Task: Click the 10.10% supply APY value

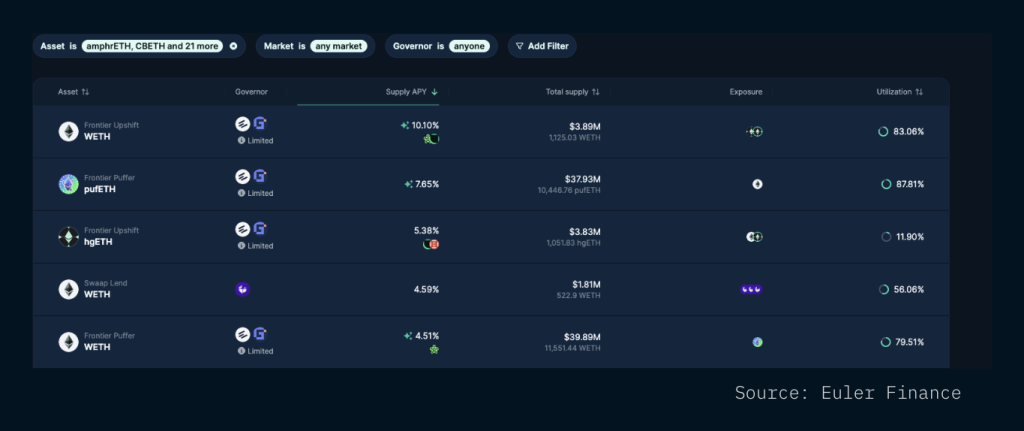Action: [x=425, y=125]
